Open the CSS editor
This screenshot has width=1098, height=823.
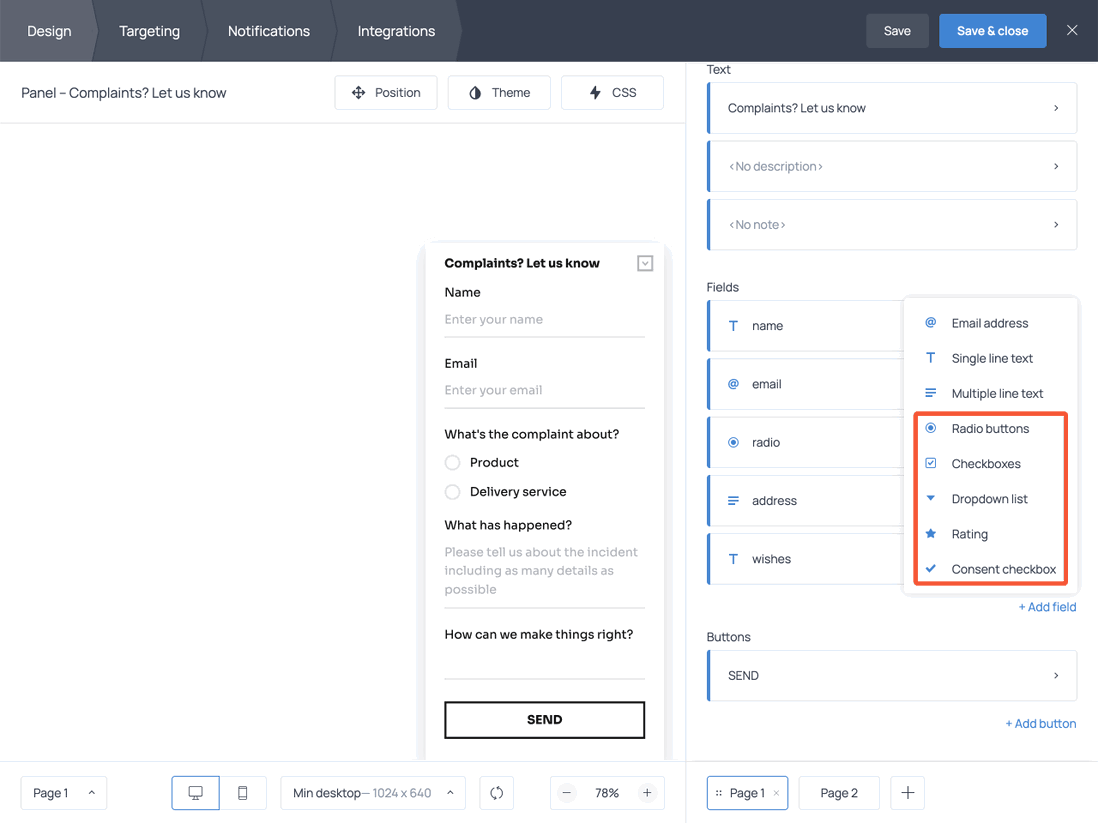pyautogui.click(x=612, y=92)
